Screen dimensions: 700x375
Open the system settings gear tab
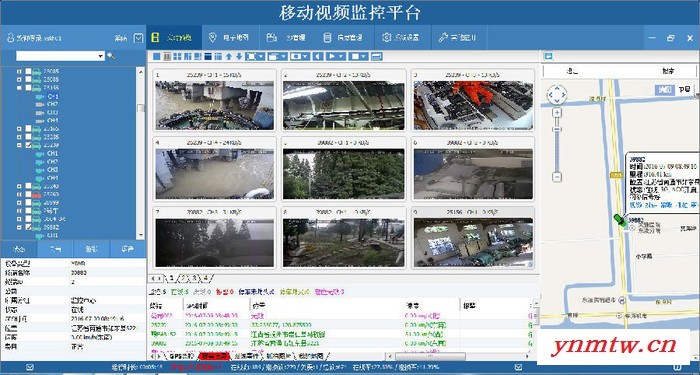point(402,38)
